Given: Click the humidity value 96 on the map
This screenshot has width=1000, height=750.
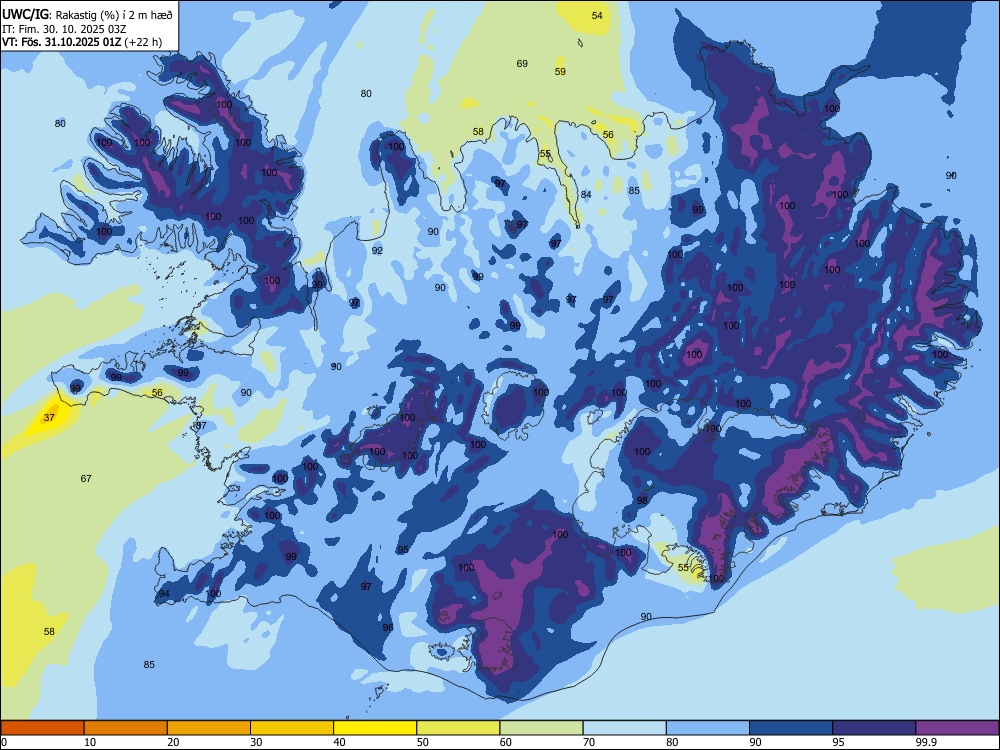Looking at the screenshot, I should click(388, 628).
